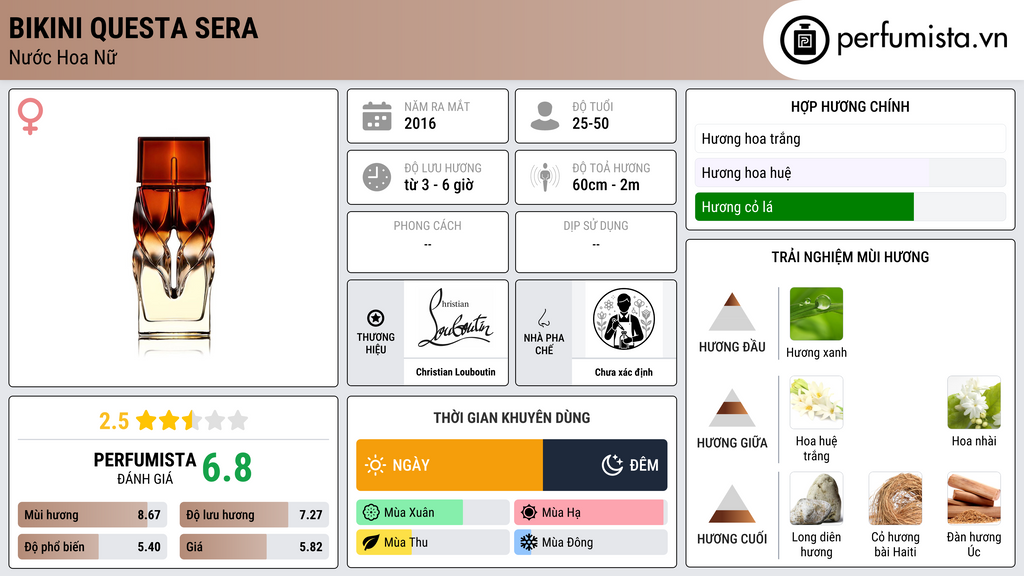This screenshot has height=576, width=1024.
Task: Click the Phong Cách style card
Action: (x=428, y=242)
